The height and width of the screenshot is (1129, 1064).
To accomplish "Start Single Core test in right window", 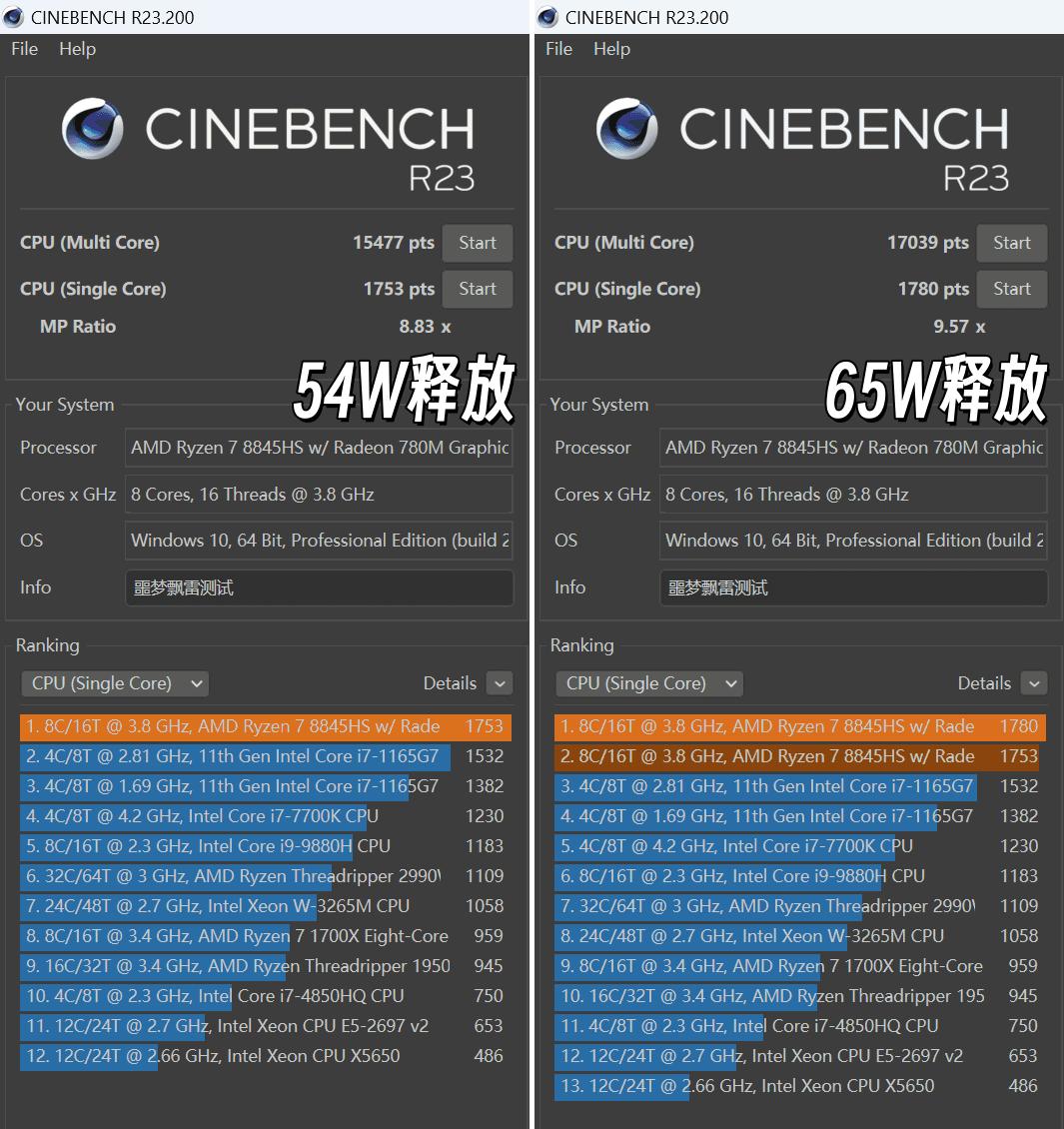I will click(1011, 289).
